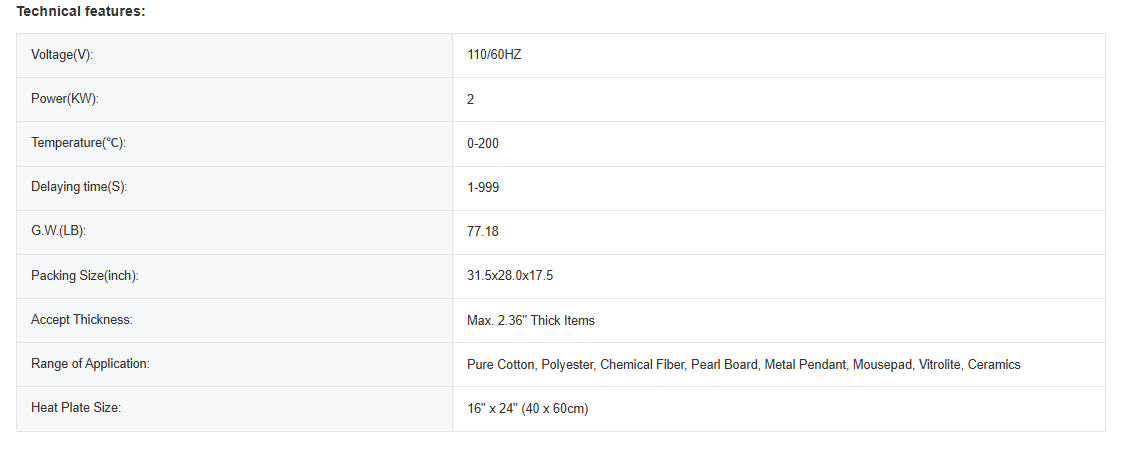
Task: Click the 'Max. 2.36" Thick Items' text
Action: [531, 320]
